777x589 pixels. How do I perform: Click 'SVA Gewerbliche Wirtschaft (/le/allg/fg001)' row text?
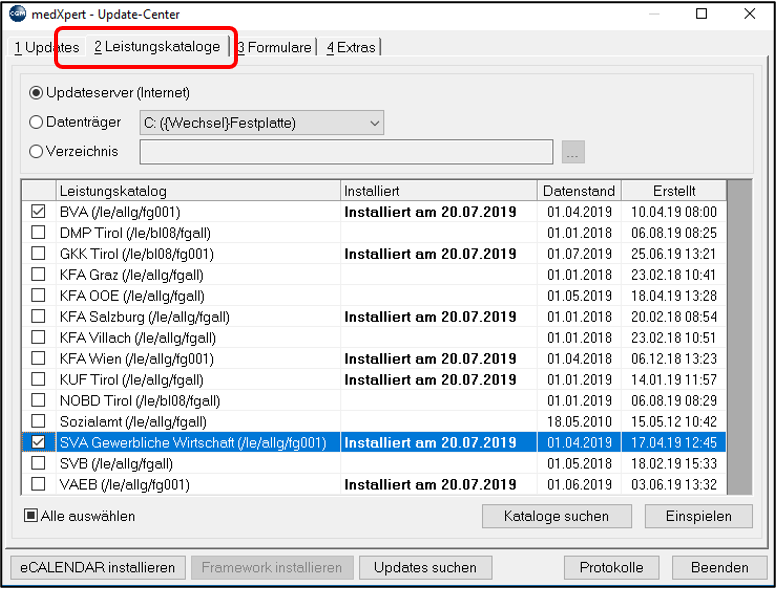pos(193,442)
